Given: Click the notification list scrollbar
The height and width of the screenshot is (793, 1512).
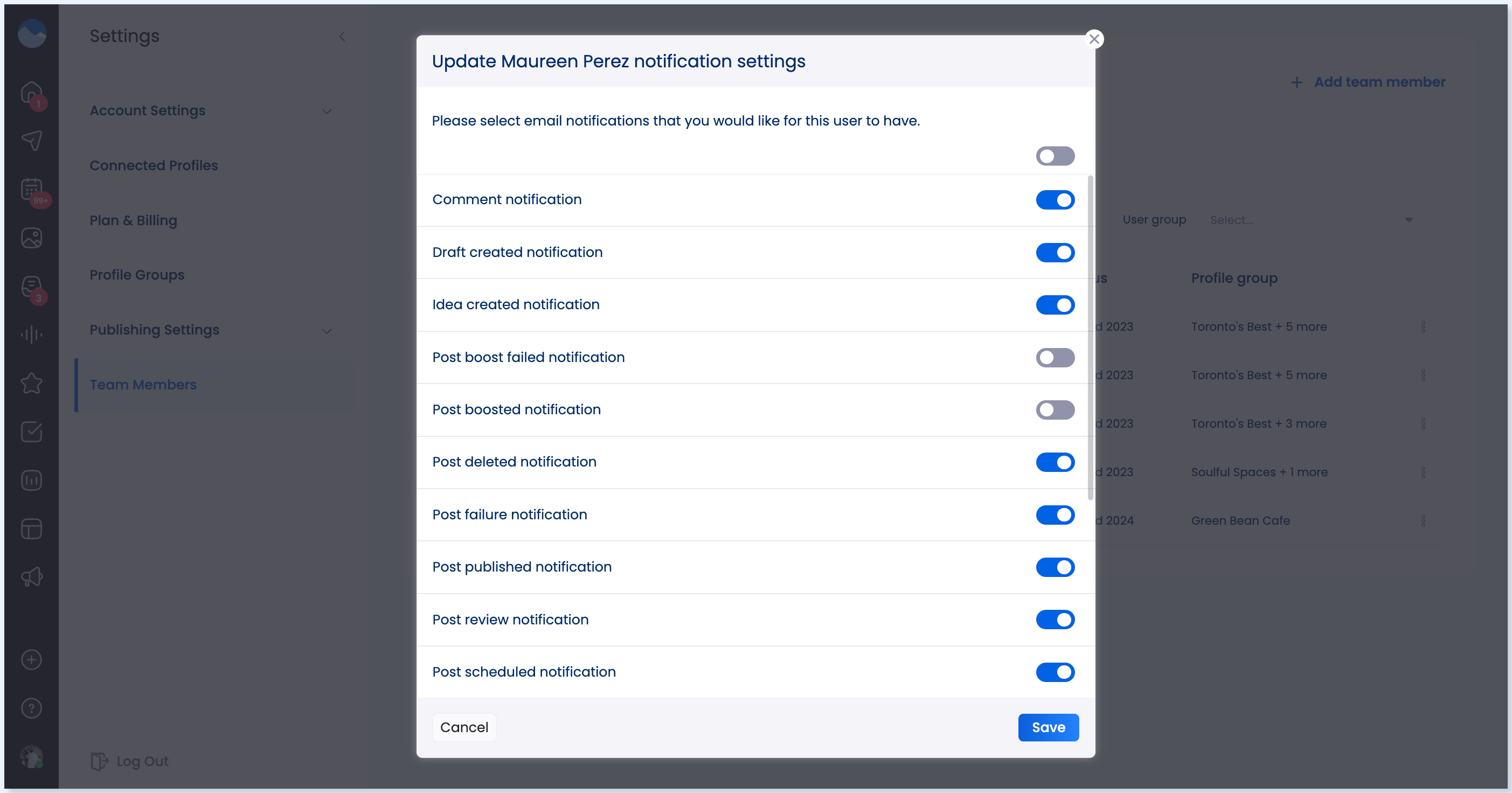Looking at the screenshot, I should (1091, 337).
